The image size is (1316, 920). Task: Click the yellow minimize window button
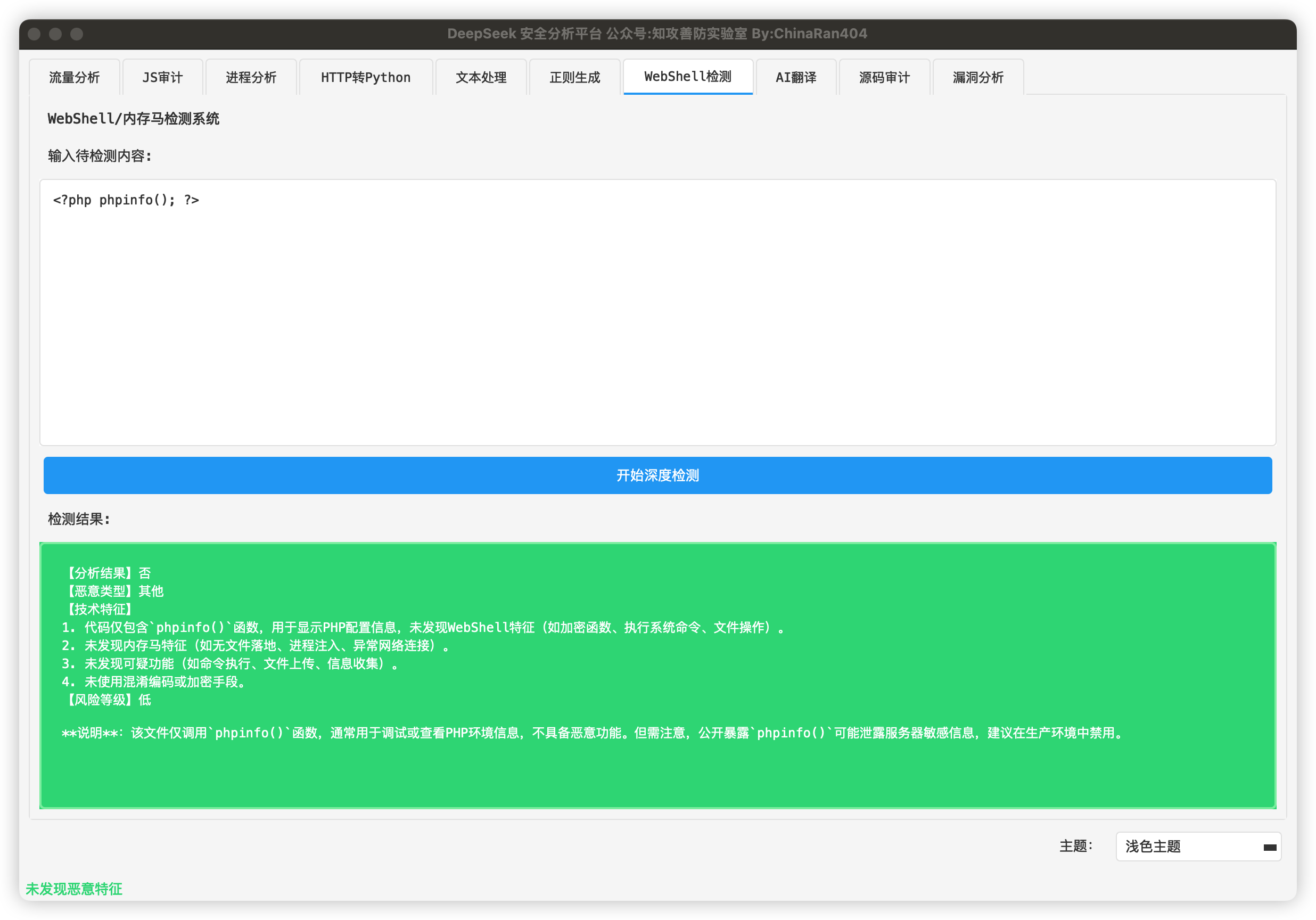(55, 34)
